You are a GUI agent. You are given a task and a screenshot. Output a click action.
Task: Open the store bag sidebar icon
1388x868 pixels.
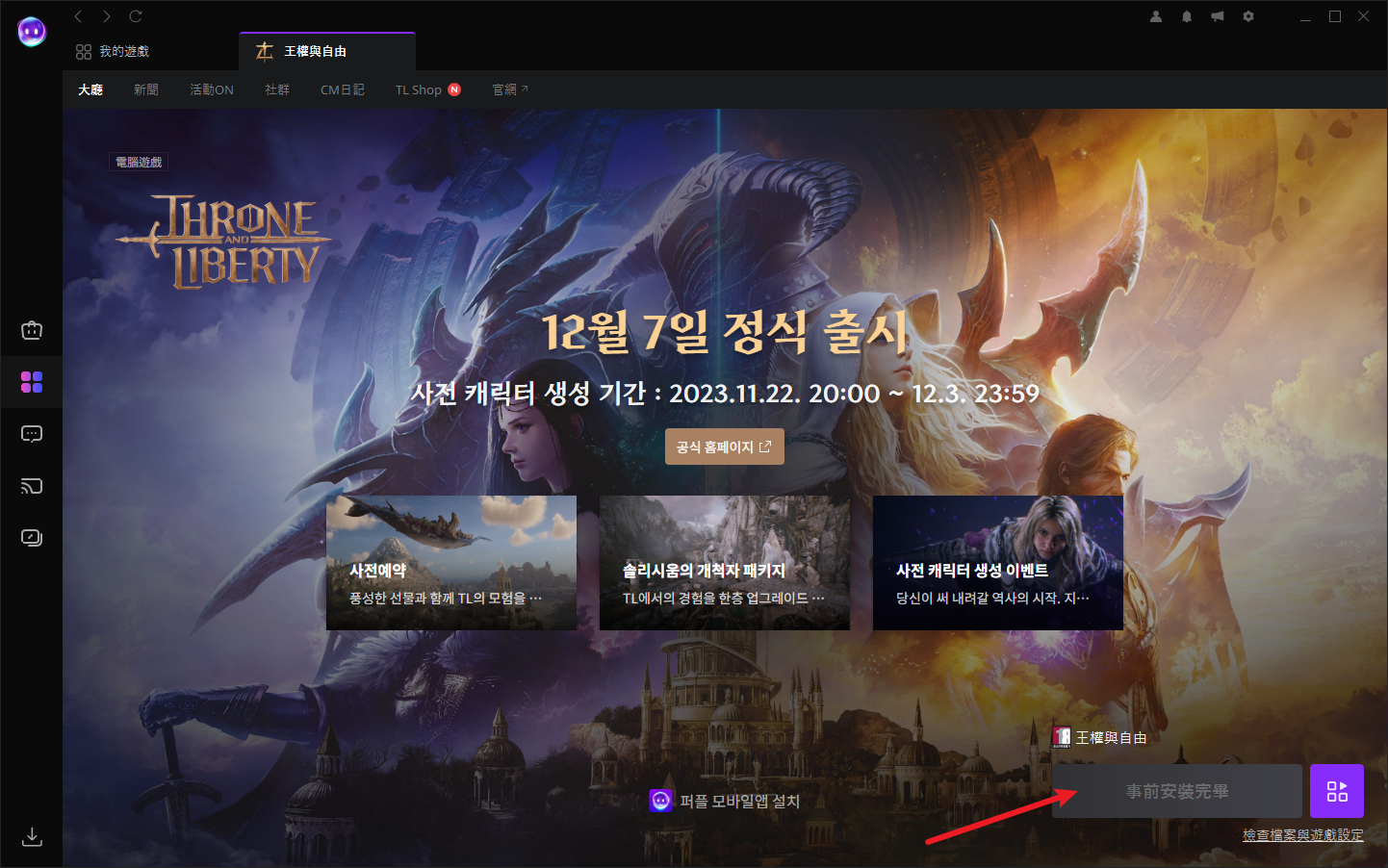32,330
